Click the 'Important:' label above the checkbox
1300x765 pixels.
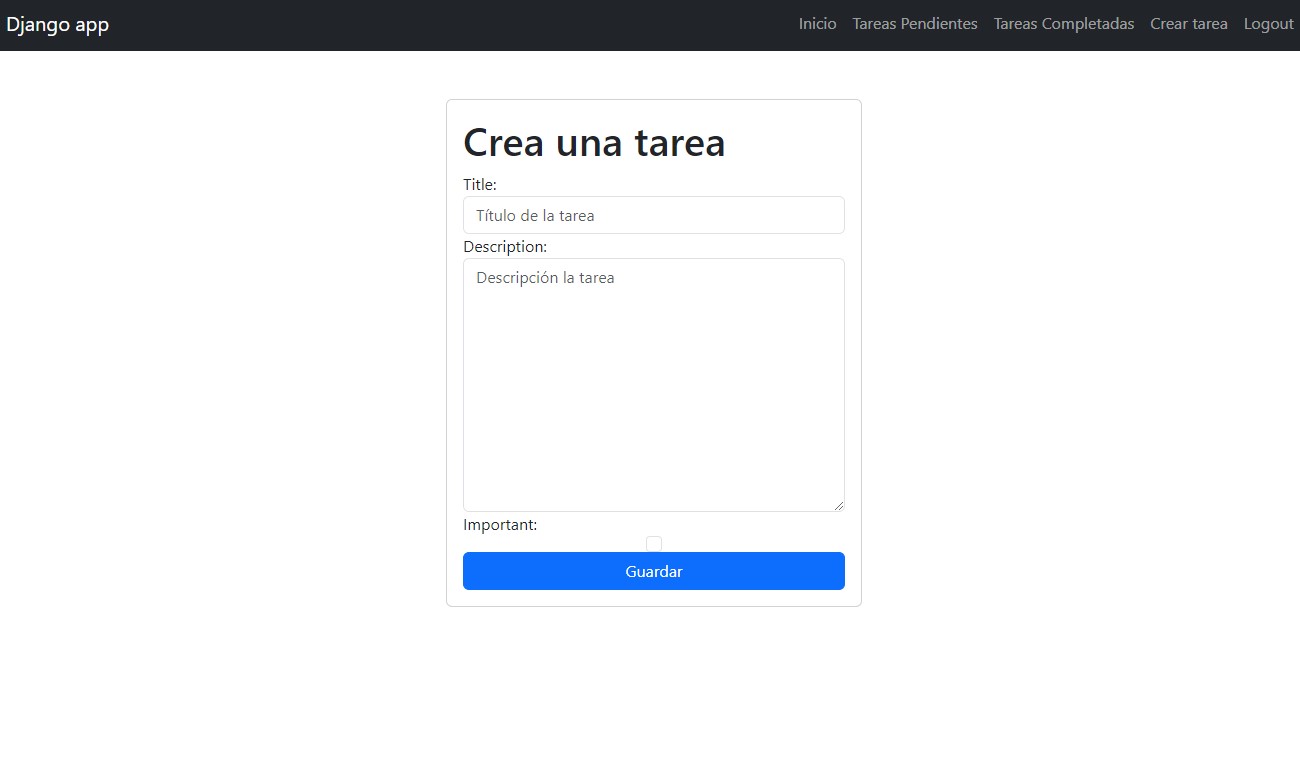(500, 524)
